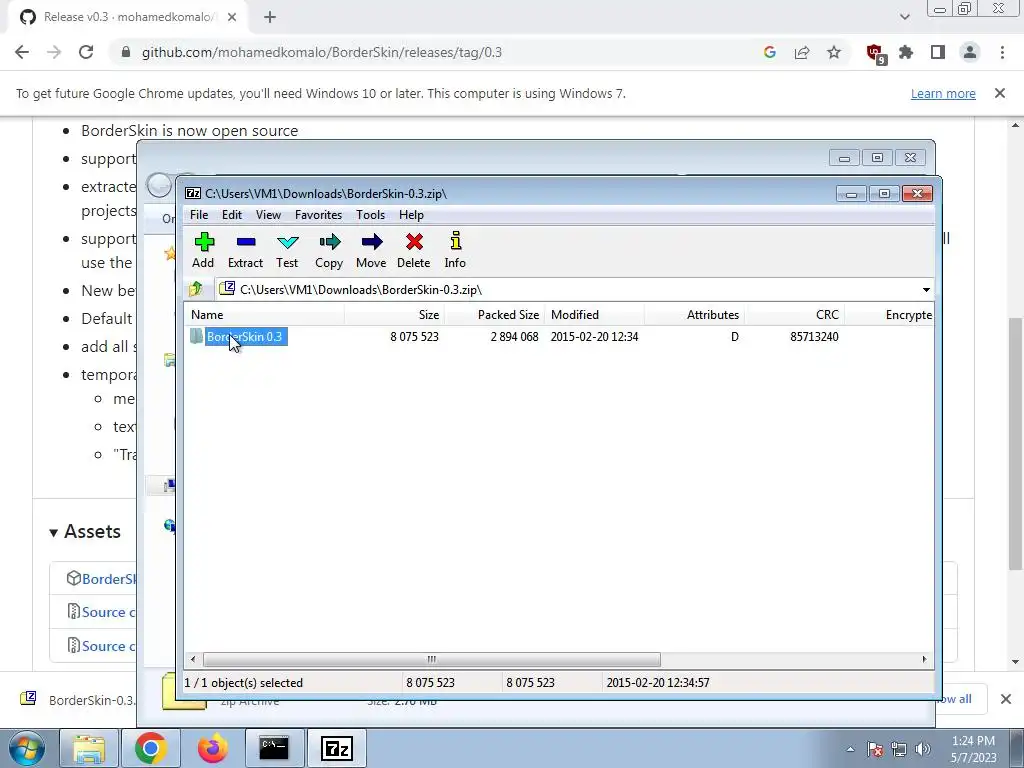Click the right arrow of 7-Zip horizontal scrollbar

click(x=924, y=660)
